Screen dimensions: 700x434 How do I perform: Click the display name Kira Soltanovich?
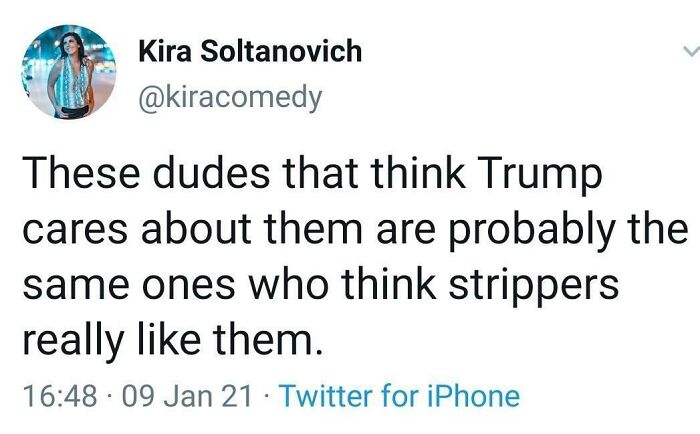[250, 51]
